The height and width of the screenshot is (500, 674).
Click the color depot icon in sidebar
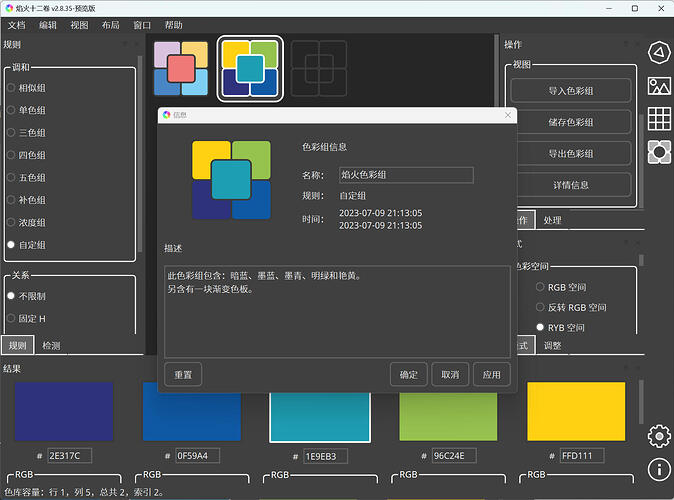[659, 151]
